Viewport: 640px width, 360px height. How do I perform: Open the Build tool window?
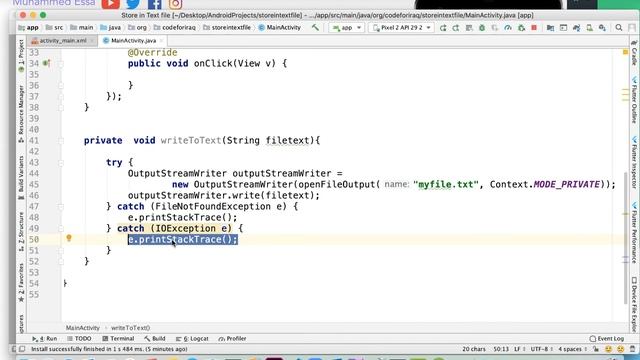coord(155,338)
